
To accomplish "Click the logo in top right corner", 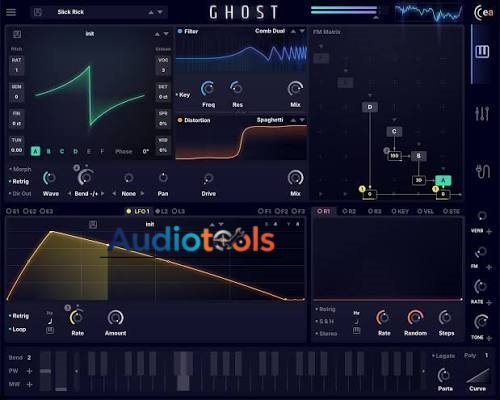I will [483, 13].
